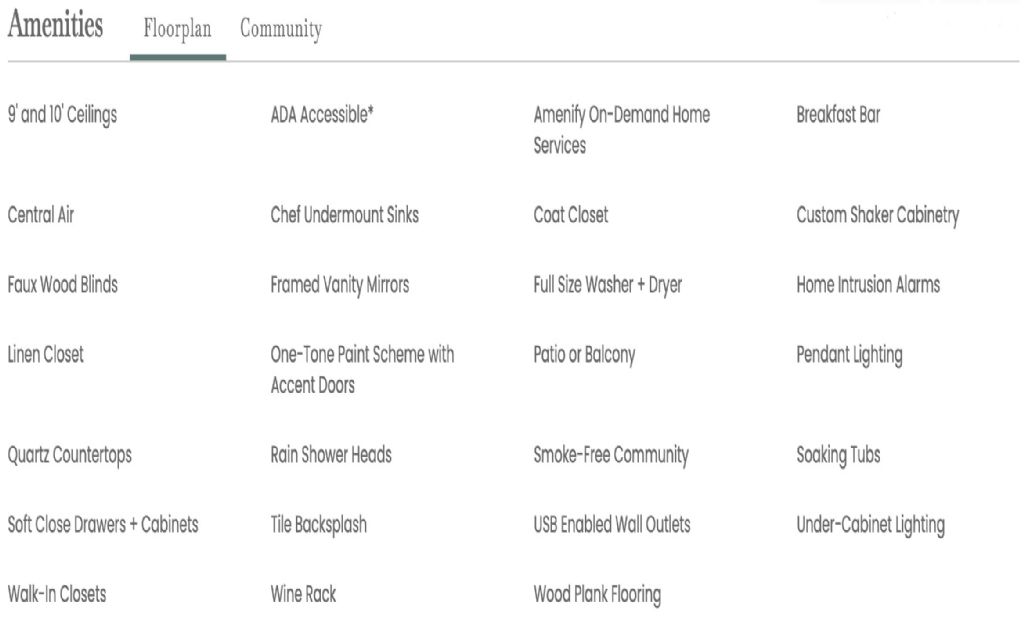This screenshot has height=640, width=1024.
Task: Click Full Size Washer + Dryer
Action: (607, 285)
